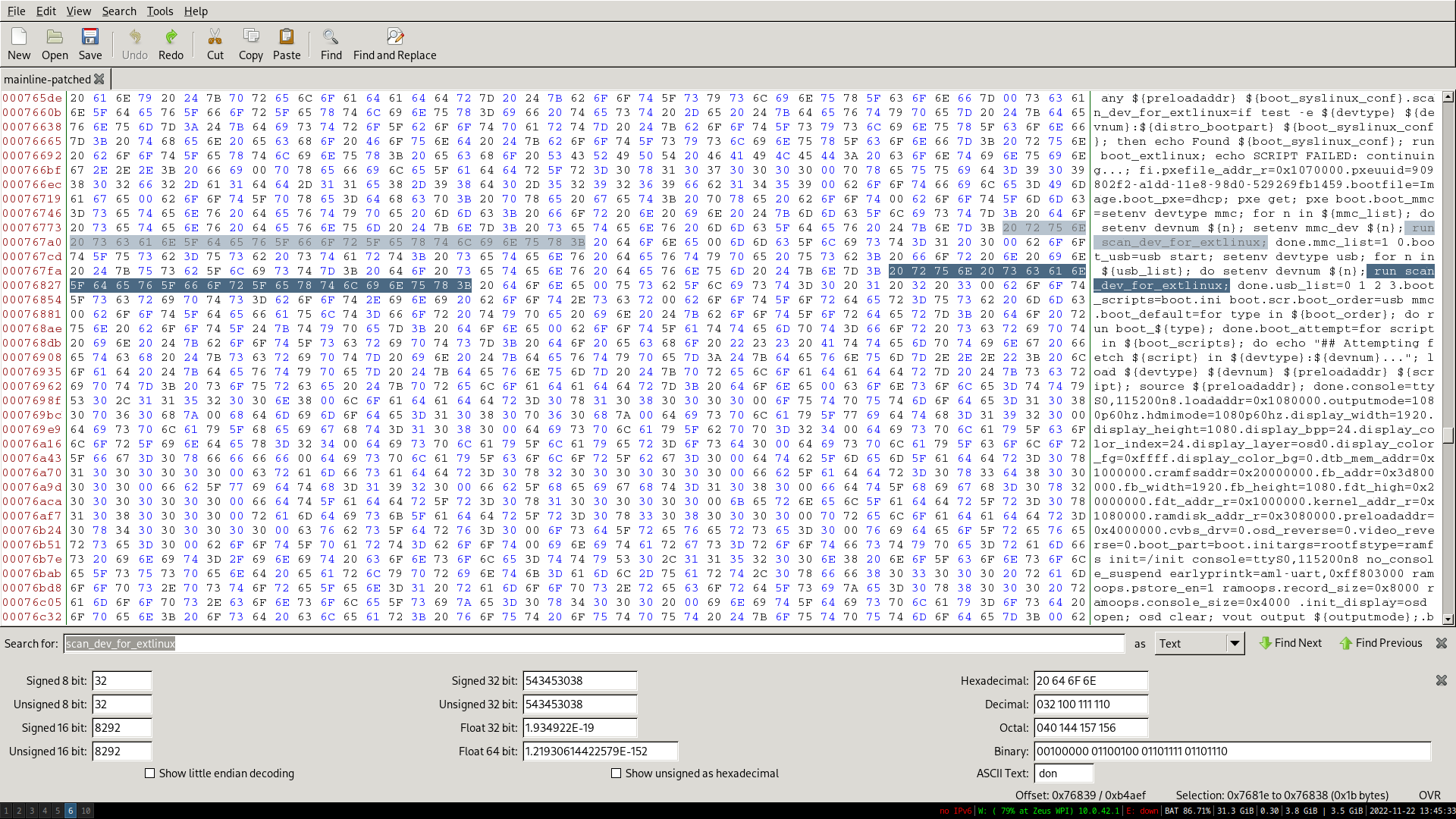Image resolution: width=1456 pixels, height=819 pixels.
Task: Click offset 00076c32 in address column
Action: tap(32, 617)
